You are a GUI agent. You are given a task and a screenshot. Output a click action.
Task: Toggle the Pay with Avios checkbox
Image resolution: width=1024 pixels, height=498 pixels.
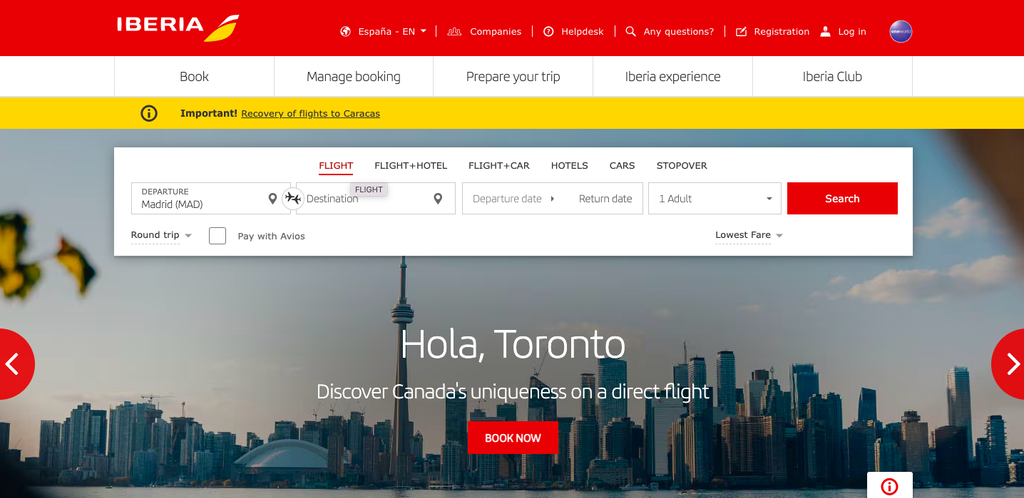[217, 236]
